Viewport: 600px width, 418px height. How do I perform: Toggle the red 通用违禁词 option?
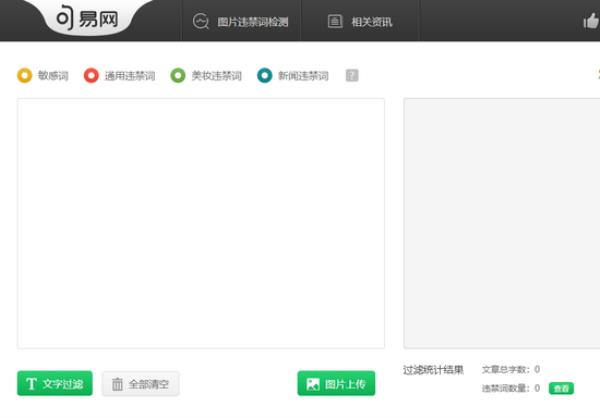pyautogui.click(x=91, y=75)
